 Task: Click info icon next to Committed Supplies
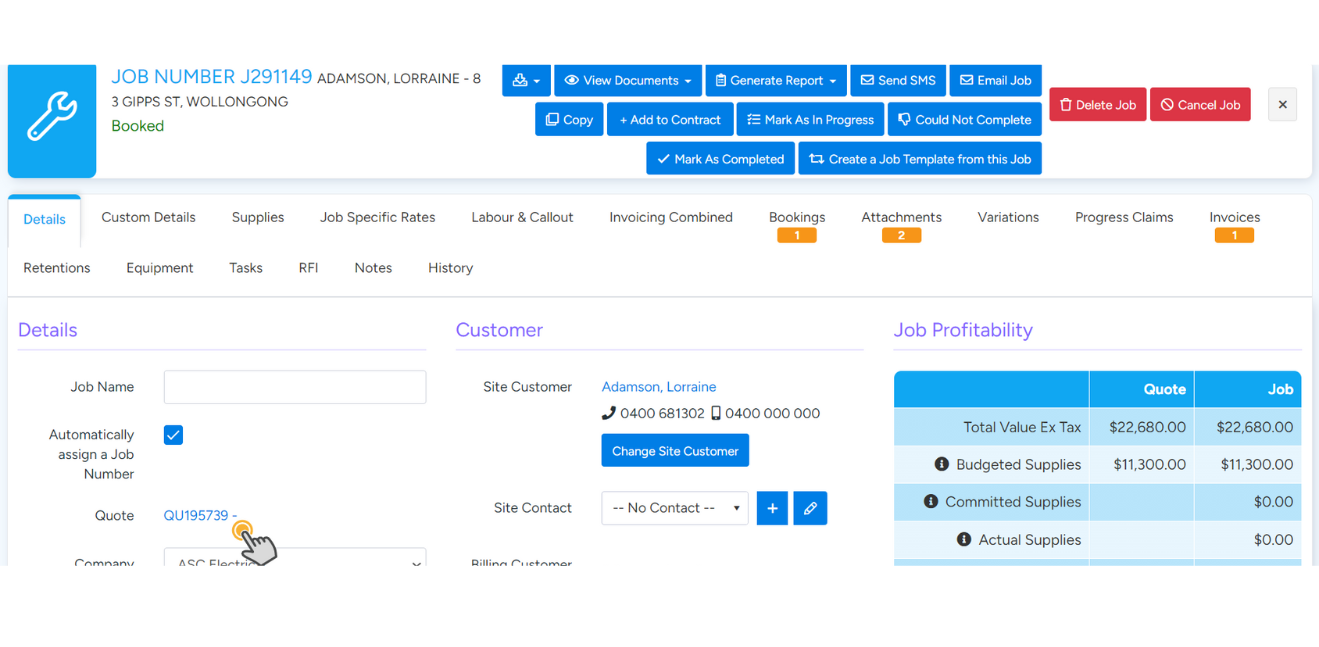click(x=930, y=502)
